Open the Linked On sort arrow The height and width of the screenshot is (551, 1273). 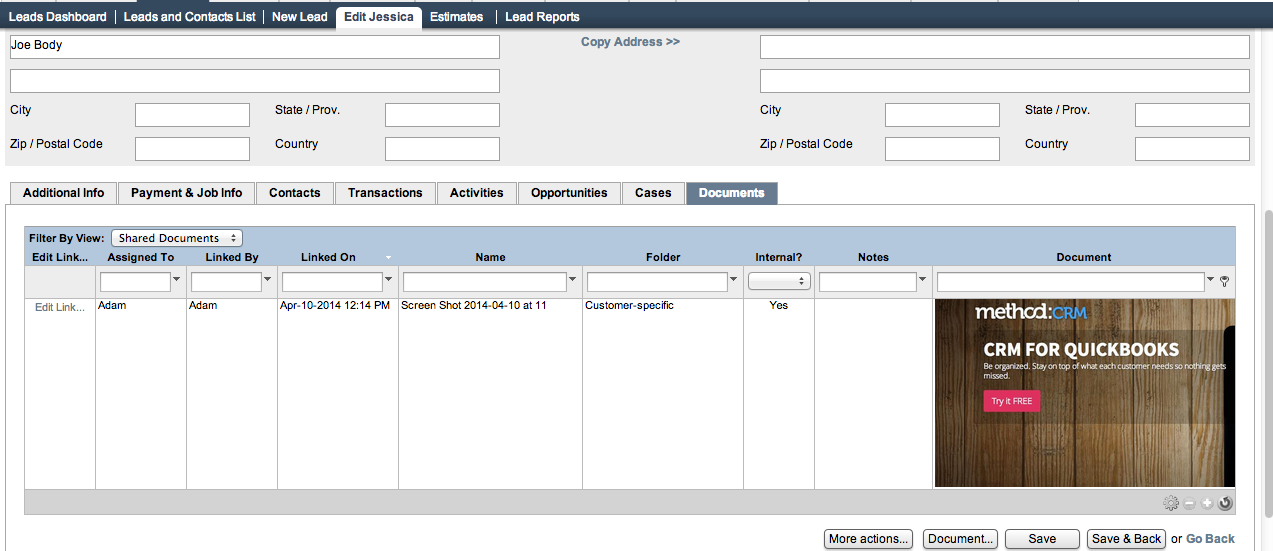[x=388, y=258]
